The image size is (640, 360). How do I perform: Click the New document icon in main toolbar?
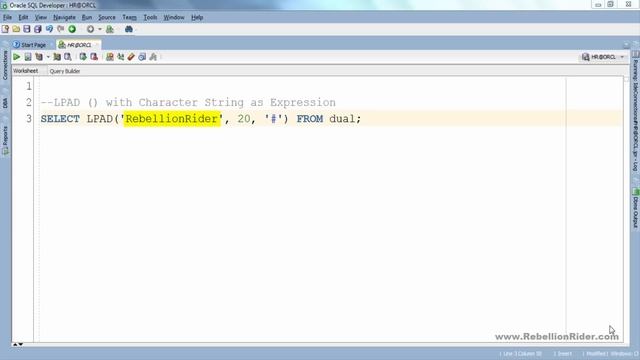pos(5,29)
